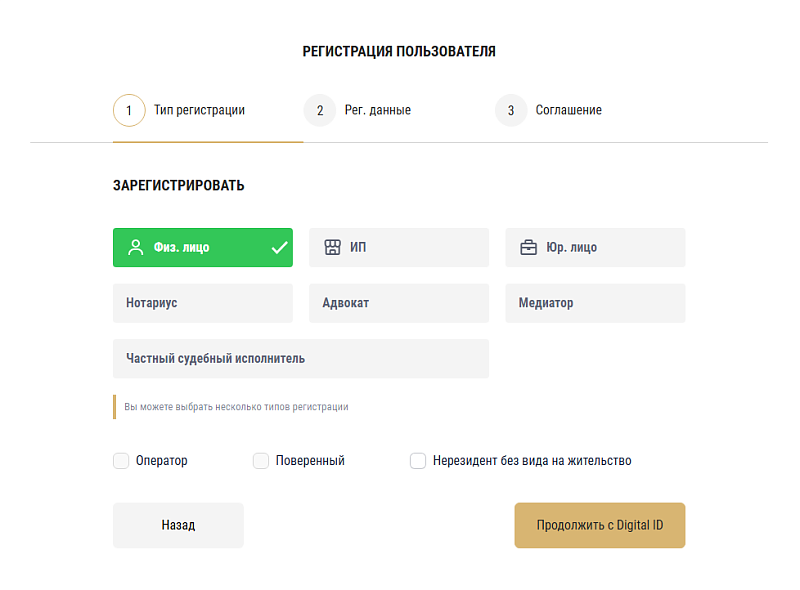Enable the Оператор checkbox
Screen dimensions: 800x590
point(121,461)
